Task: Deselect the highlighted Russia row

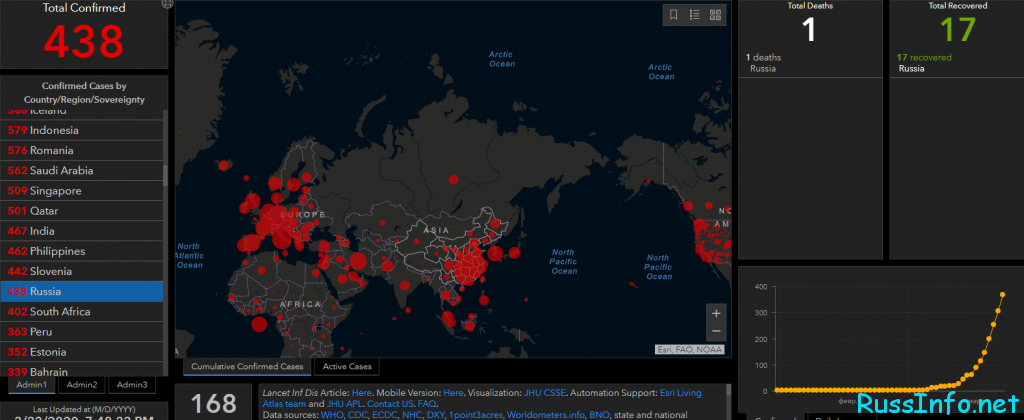Action: click(x=82, y=291)
